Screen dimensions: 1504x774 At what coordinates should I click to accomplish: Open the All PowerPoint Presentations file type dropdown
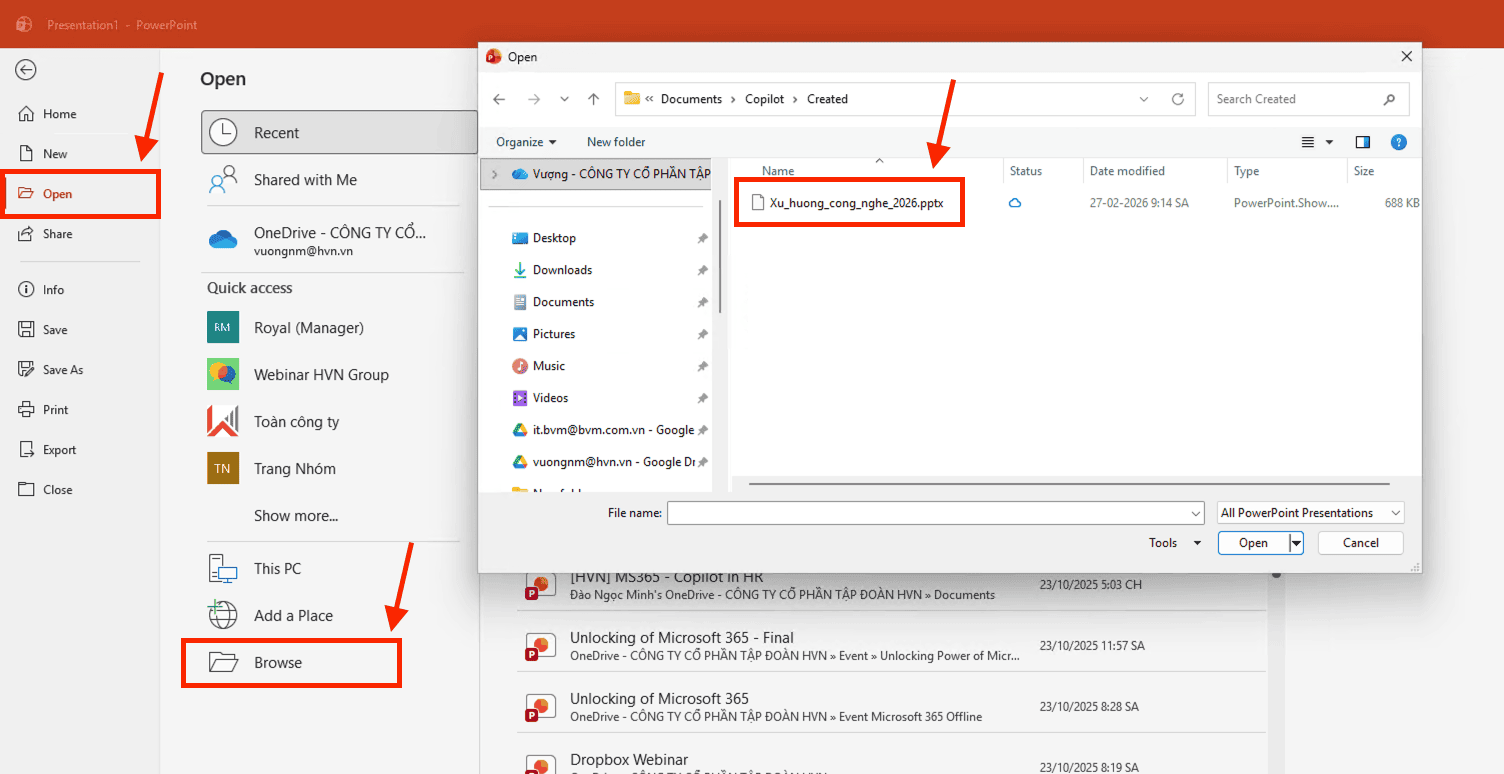[1311, 513]
